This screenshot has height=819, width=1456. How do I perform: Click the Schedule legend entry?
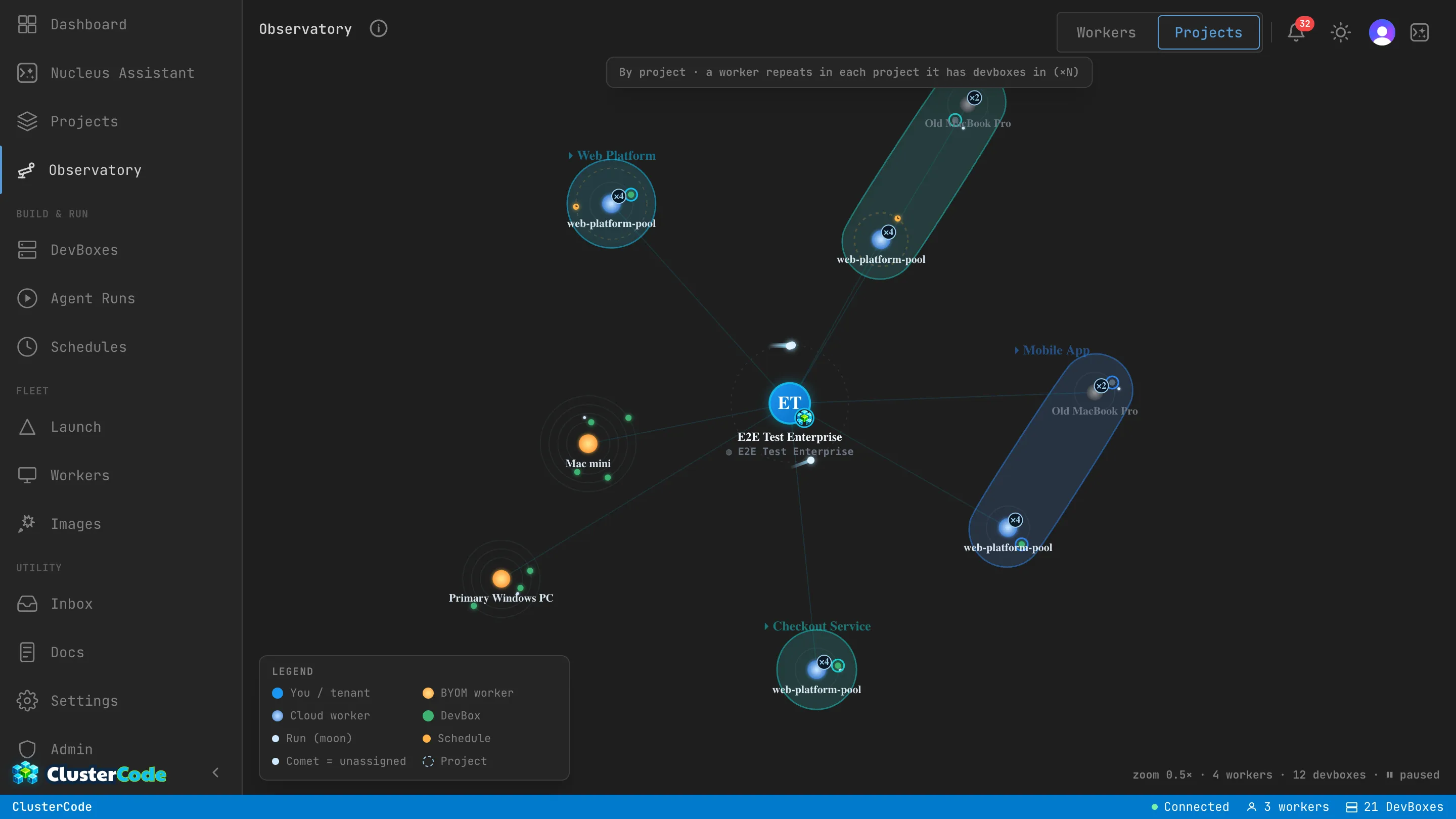457,739
